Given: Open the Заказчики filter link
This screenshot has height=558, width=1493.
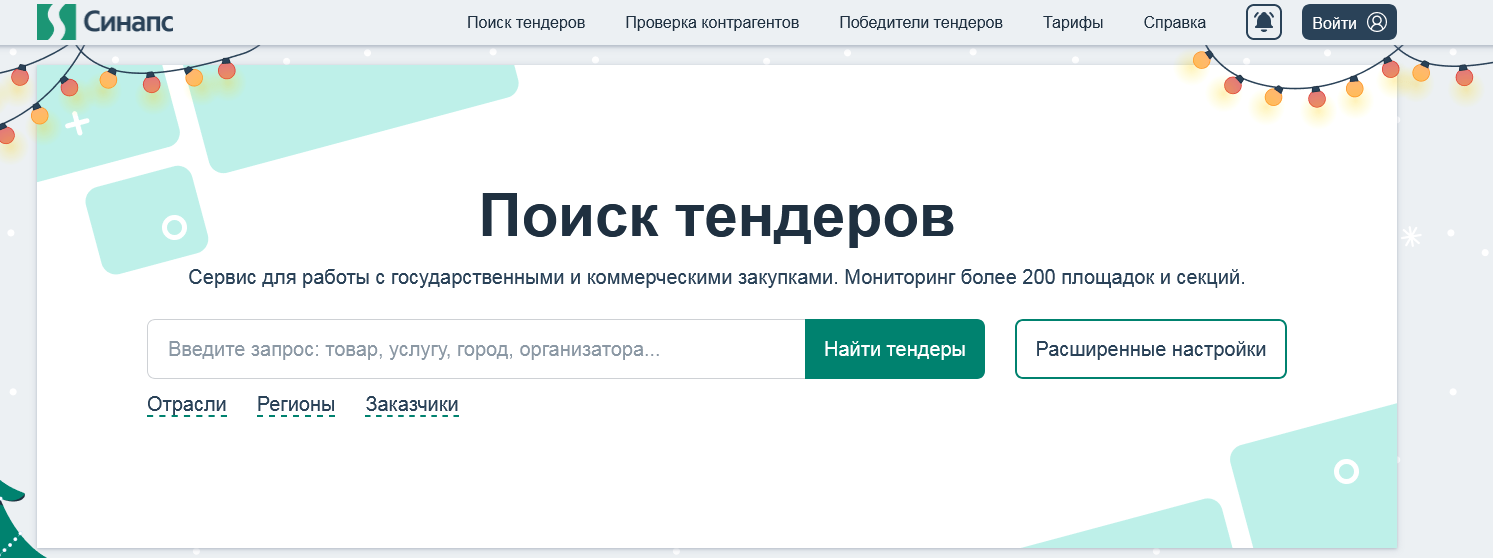Looking at the screenshot, I should point(412,405).
